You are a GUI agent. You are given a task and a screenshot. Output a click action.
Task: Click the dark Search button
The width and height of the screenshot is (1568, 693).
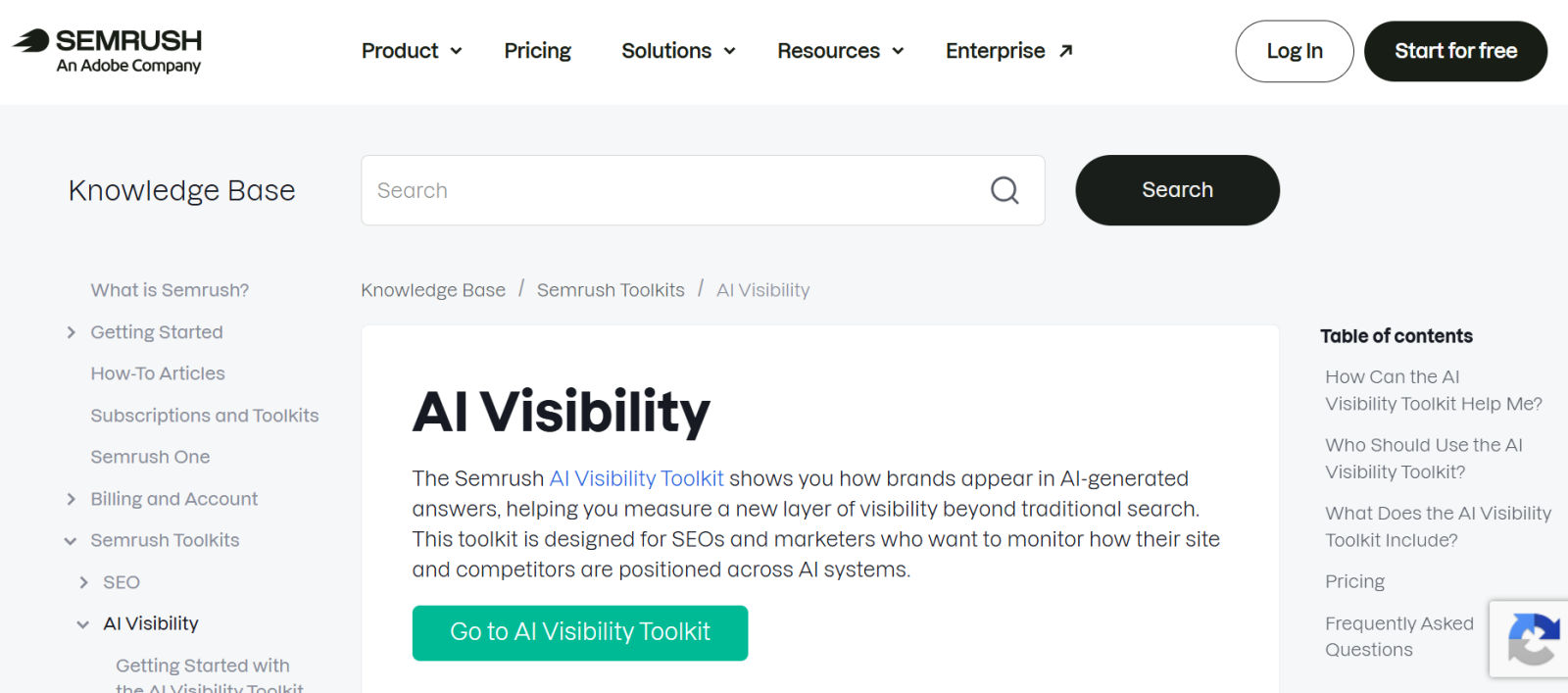[x=1177, y=190]
